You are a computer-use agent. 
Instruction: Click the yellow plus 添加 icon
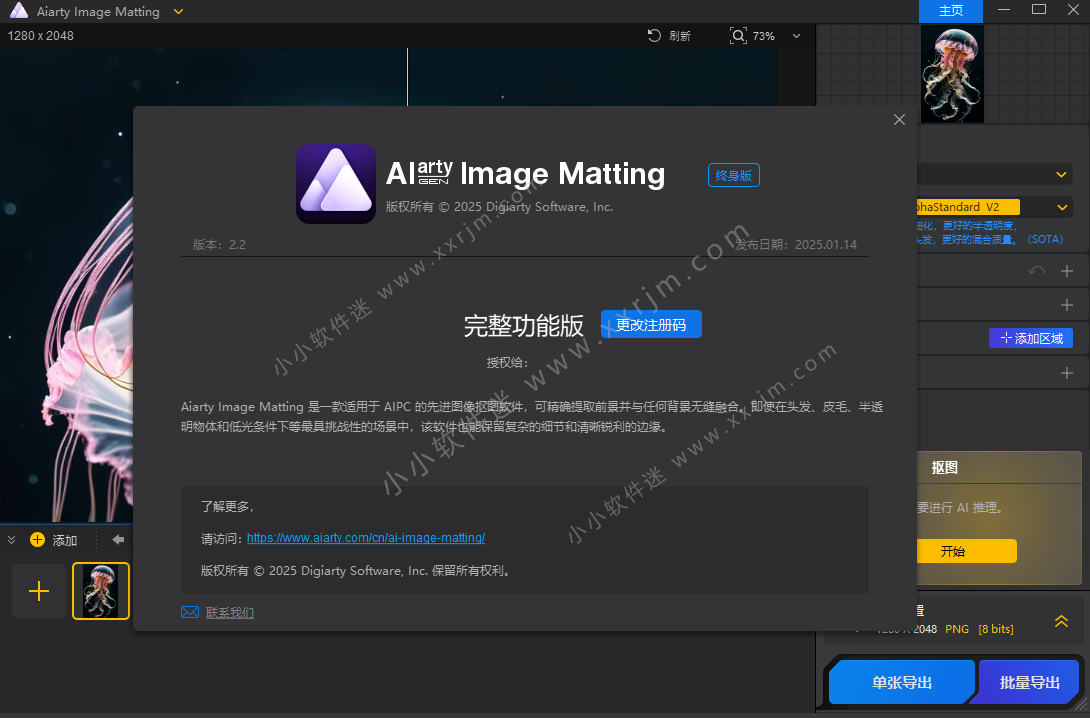click(38, 540)
